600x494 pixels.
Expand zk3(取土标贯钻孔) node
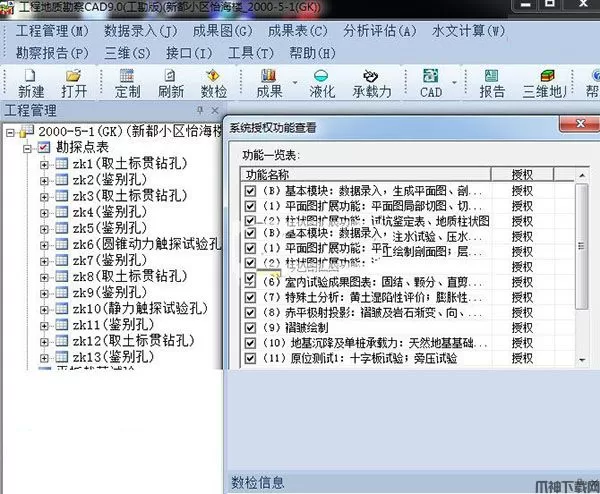tap(44, 197)
